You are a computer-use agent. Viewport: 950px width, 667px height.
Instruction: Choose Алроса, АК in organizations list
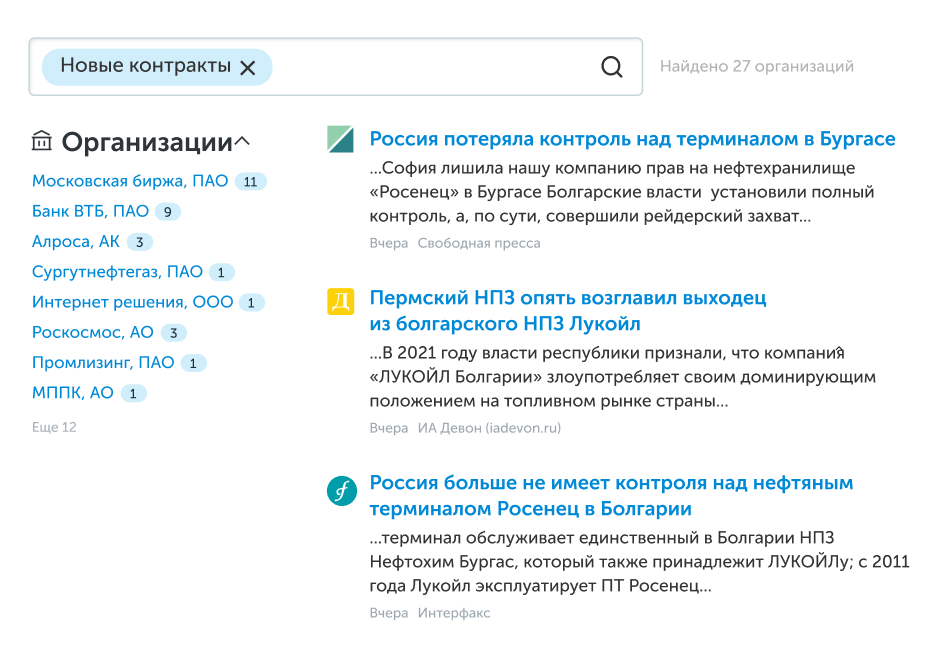click(x=76, y=242)
